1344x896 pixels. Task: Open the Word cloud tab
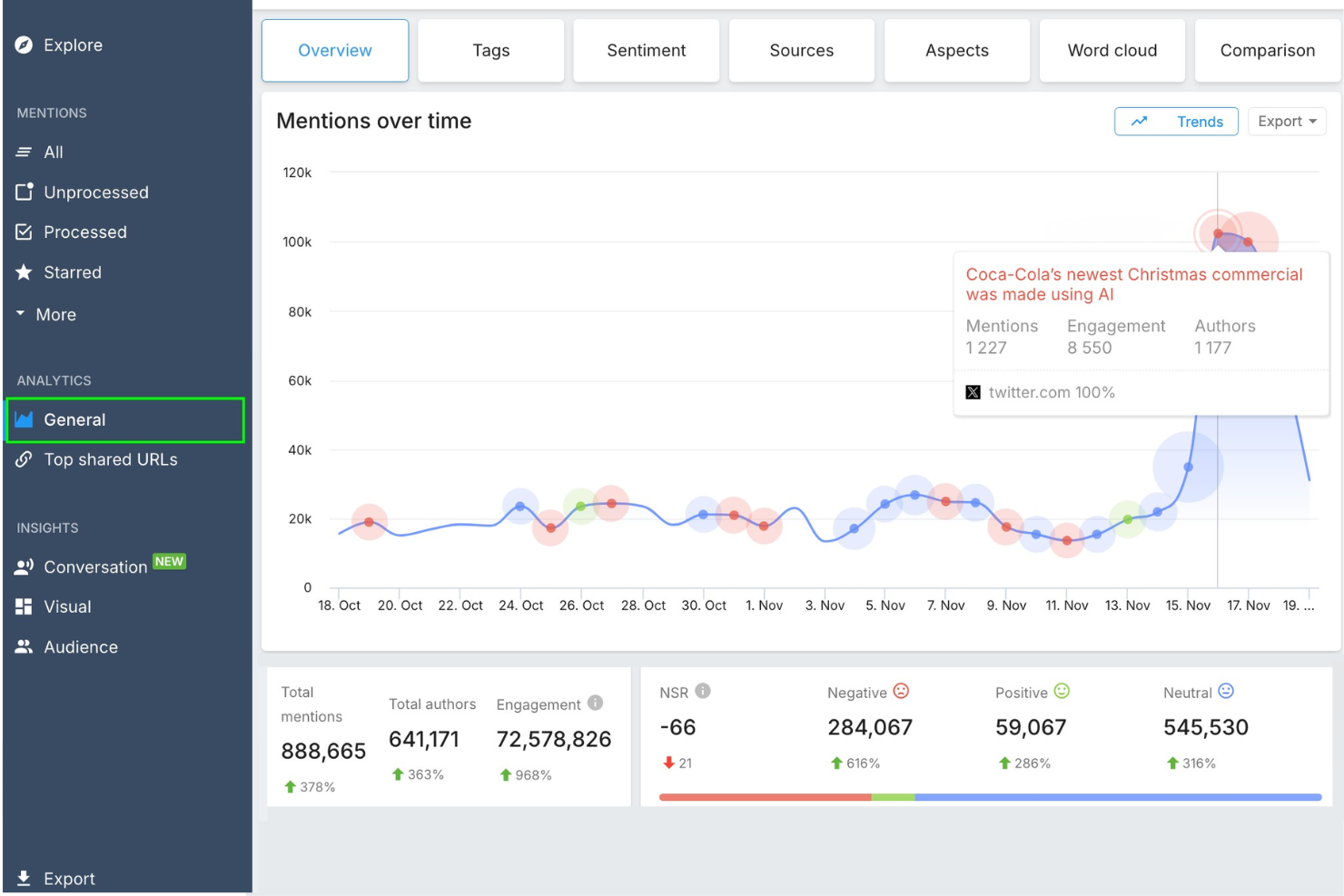coord(1112,50)
